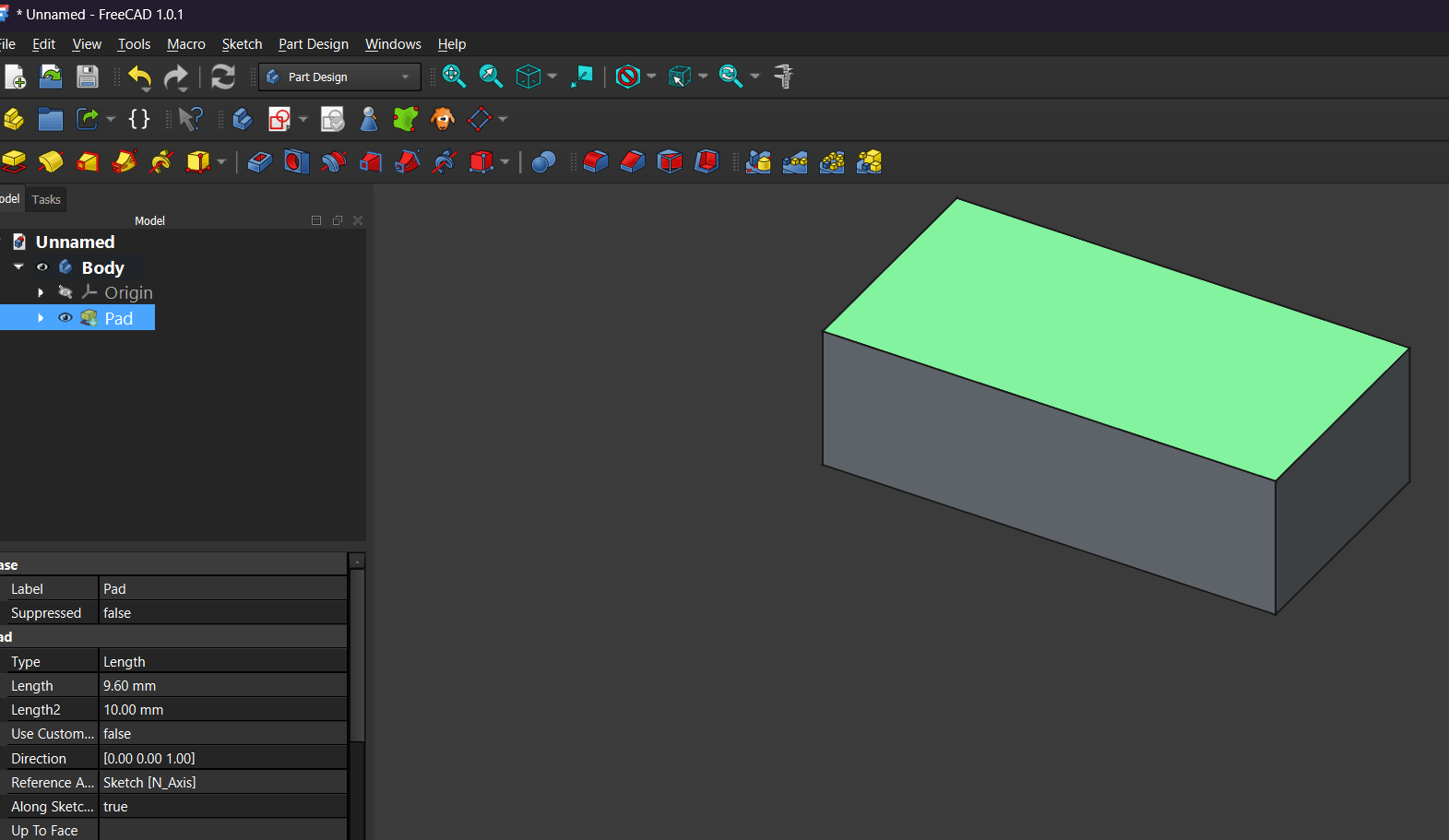Apply a Fillet to the edge
The height and width of the screenshot is (840, 1449).
pos(596,162)
